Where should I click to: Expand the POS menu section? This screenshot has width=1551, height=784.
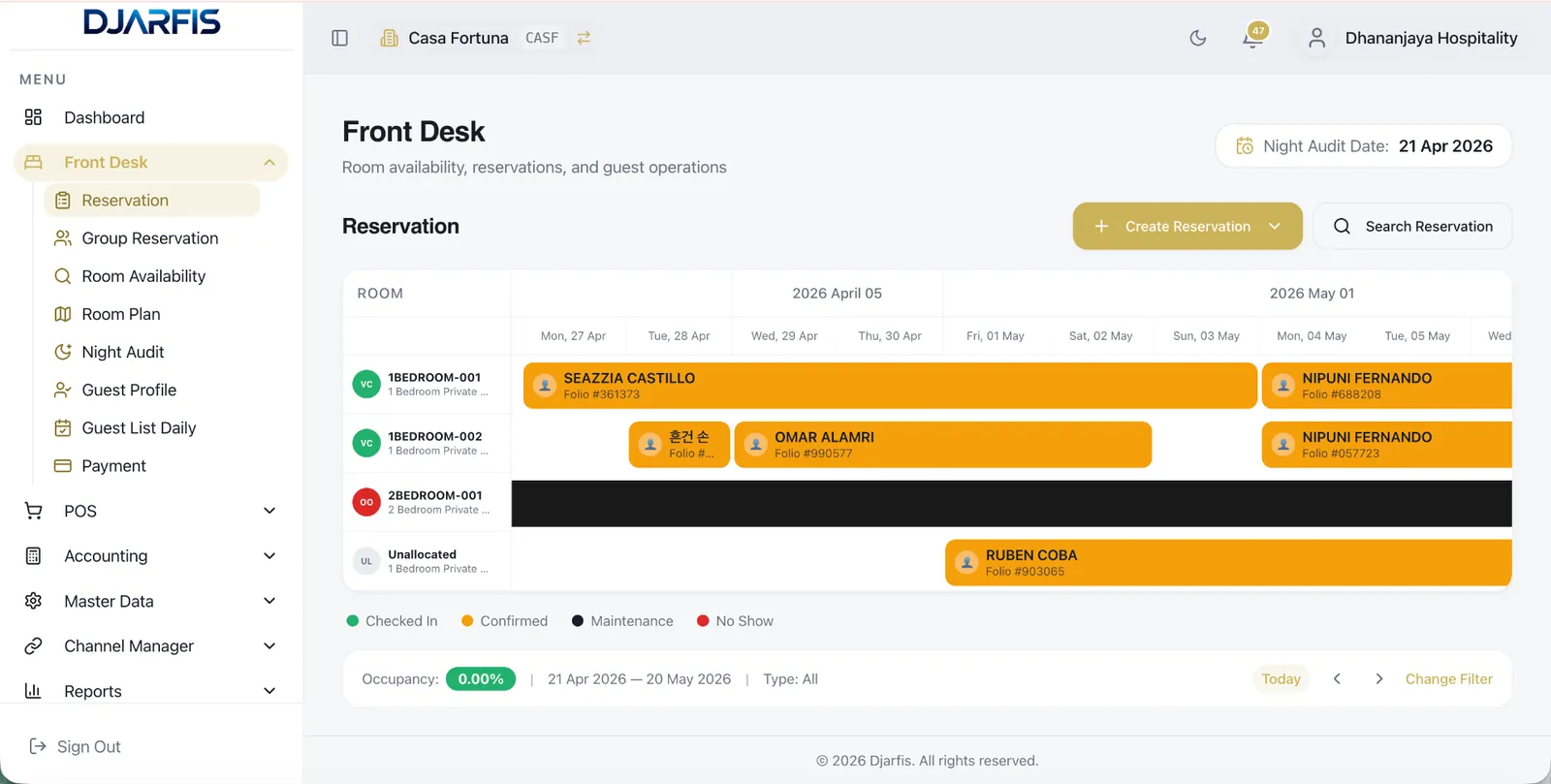click(269, 511)
